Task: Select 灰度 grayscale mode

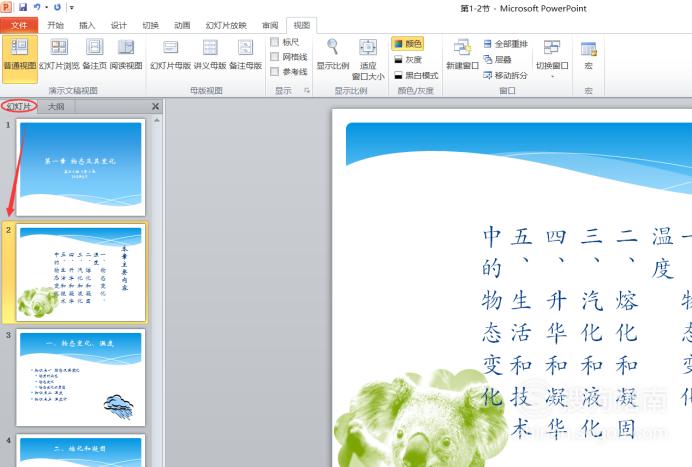Action: pos(408,59)
